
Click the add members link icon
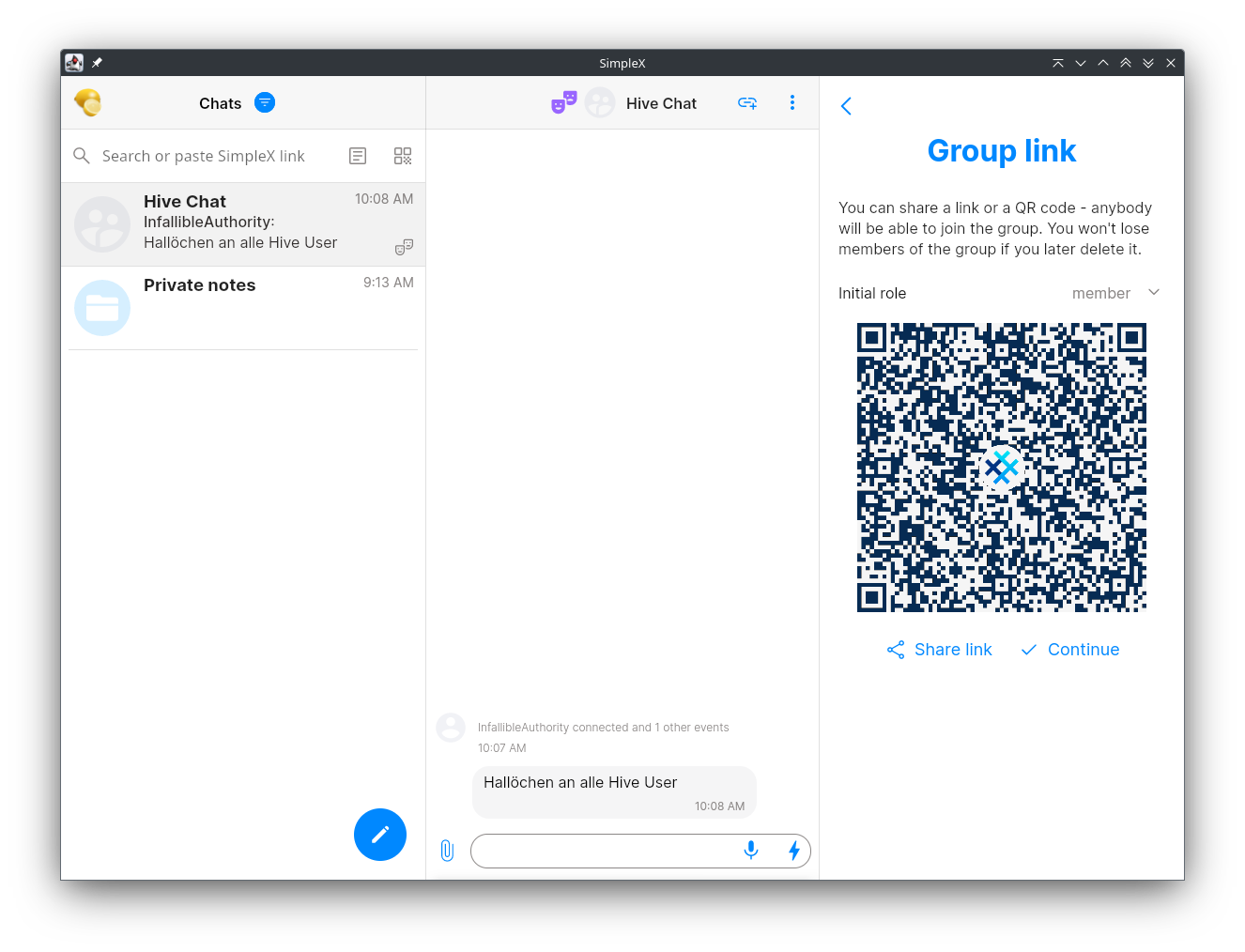click(747, 103)
